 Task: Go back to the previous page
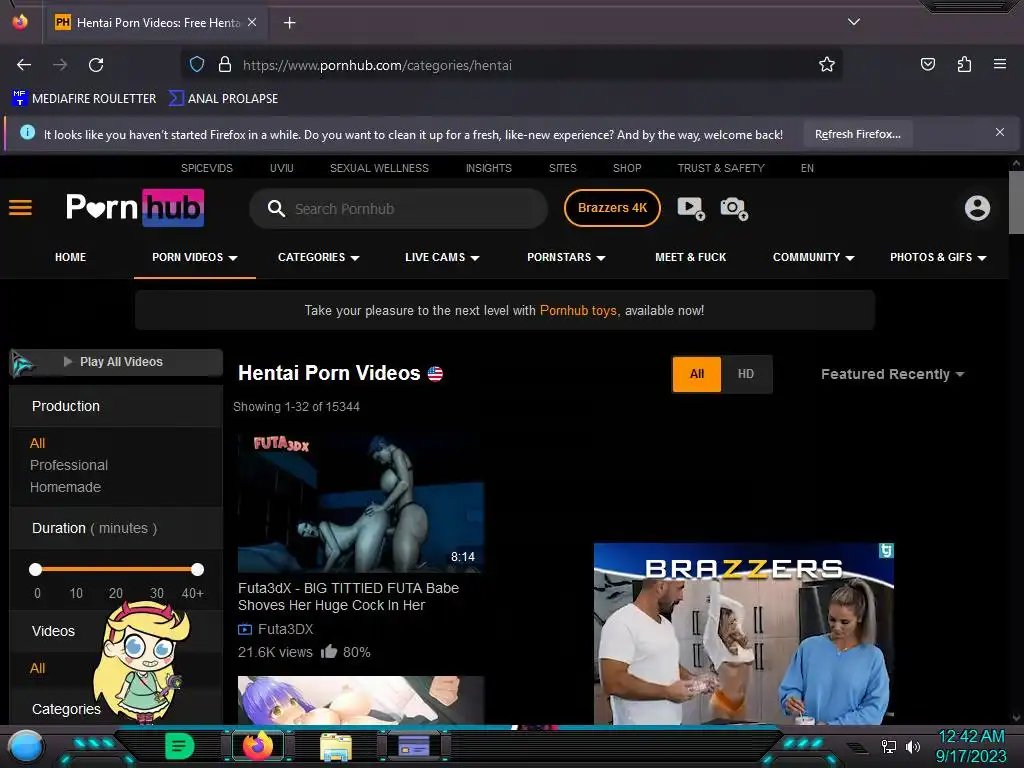pos(24,65)
